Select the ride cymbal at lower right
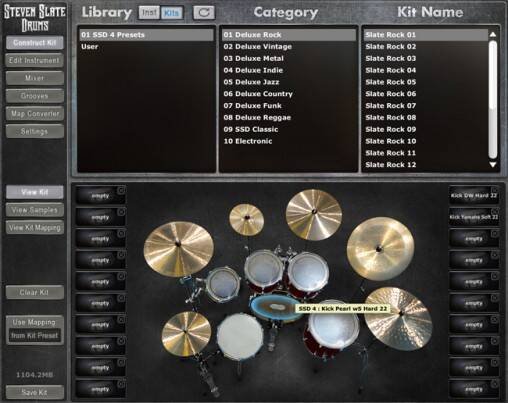Viewport: 508px width, 403px height. (398, 318)
